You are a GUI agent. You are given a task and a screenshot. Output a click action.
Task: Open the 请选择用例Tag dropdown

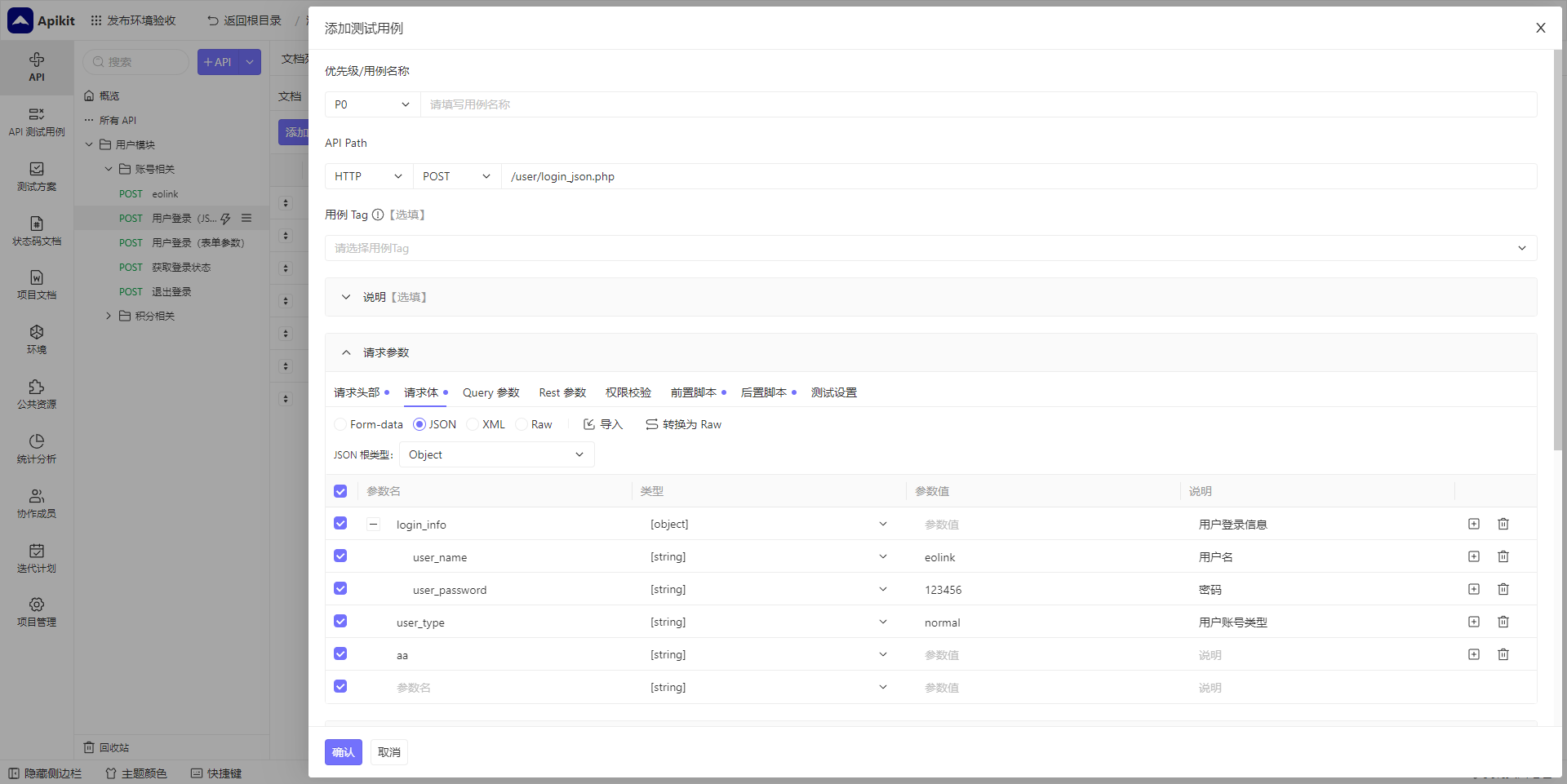pyautogui.click(x=930, y=248)
